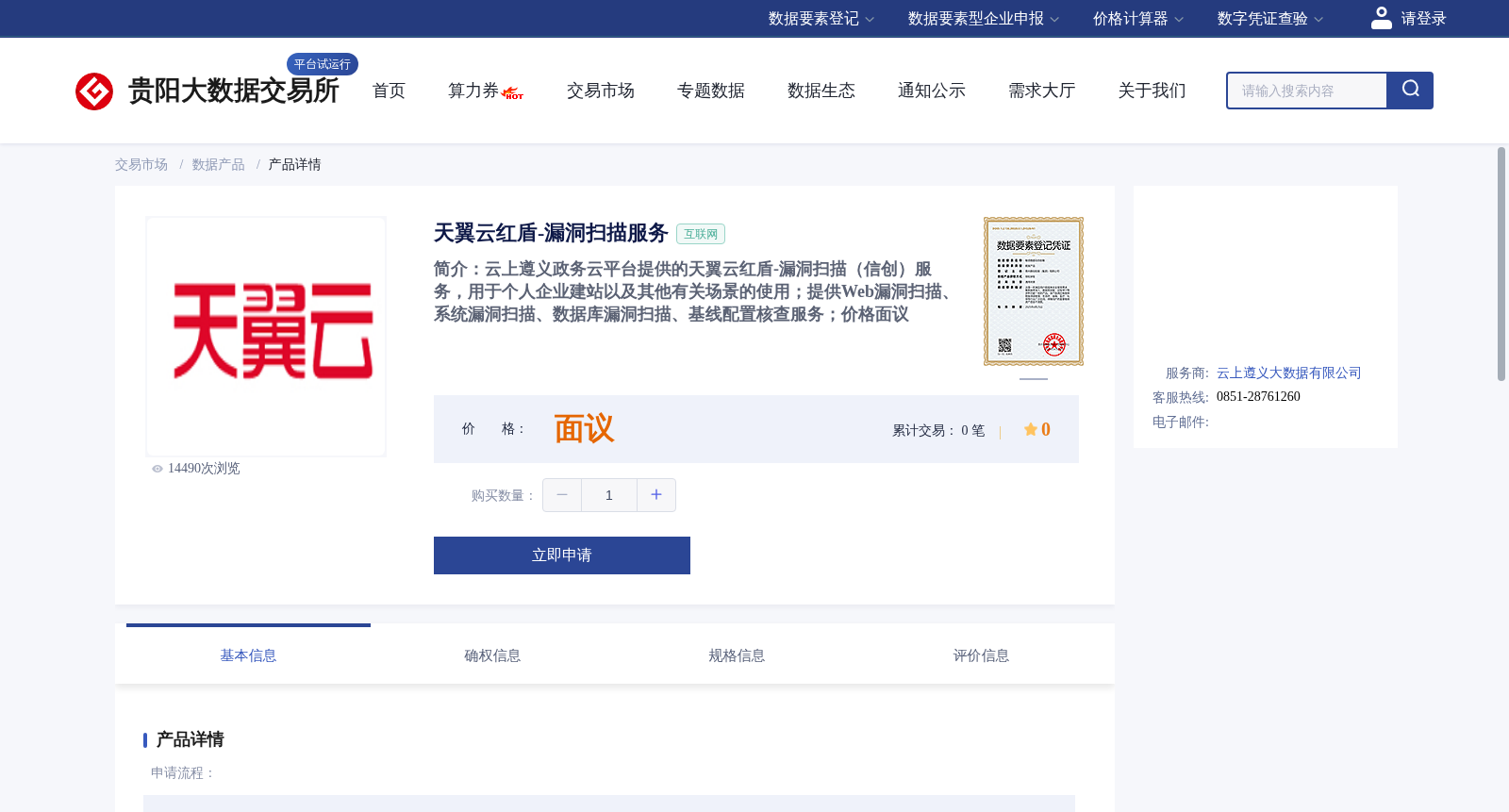Expand the 数据要素登记 dropdown
Image resolution: width=1509 pixels, height=812 pixels.
(x=821, y=19)
